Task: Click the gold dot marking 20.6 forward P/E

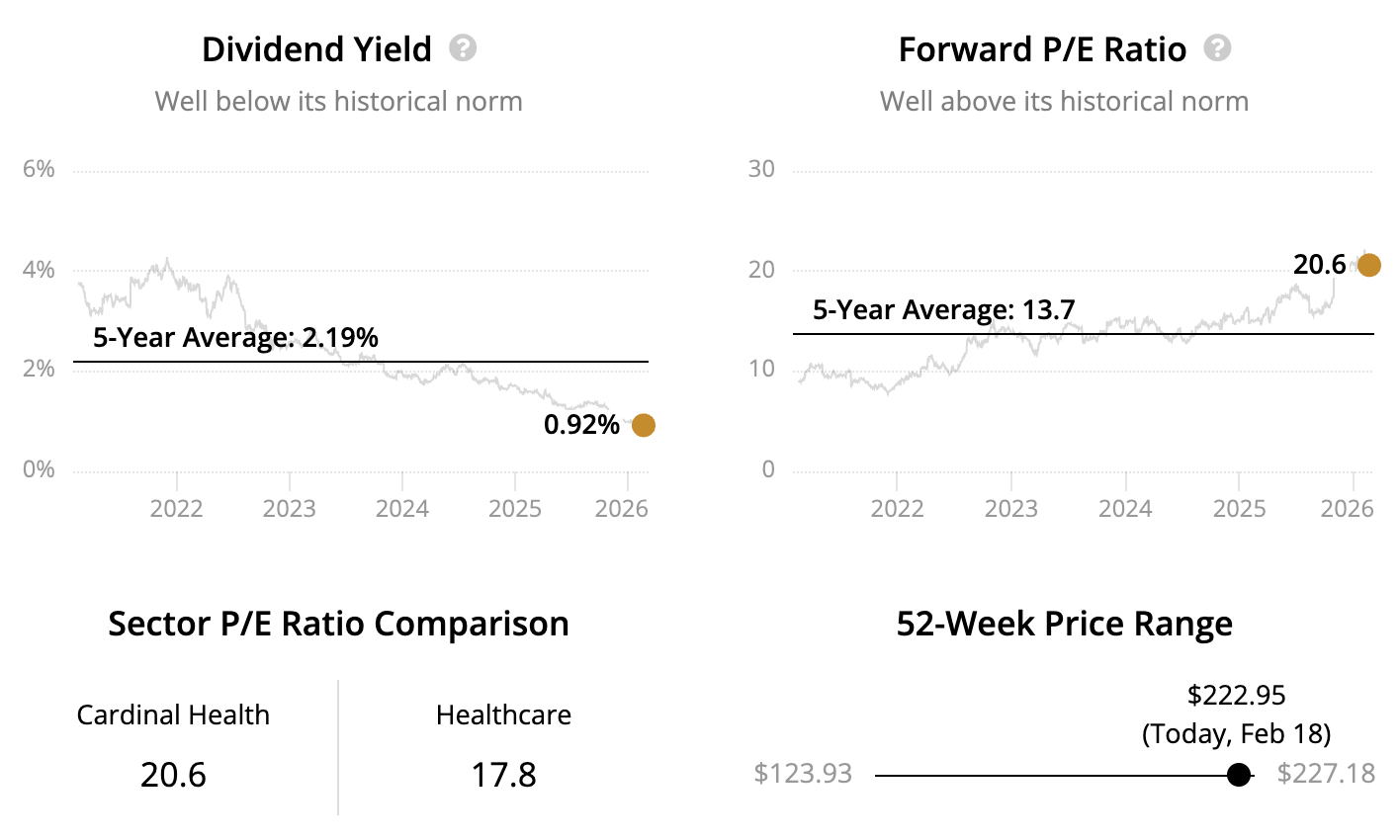Action: click(1368, 265)
